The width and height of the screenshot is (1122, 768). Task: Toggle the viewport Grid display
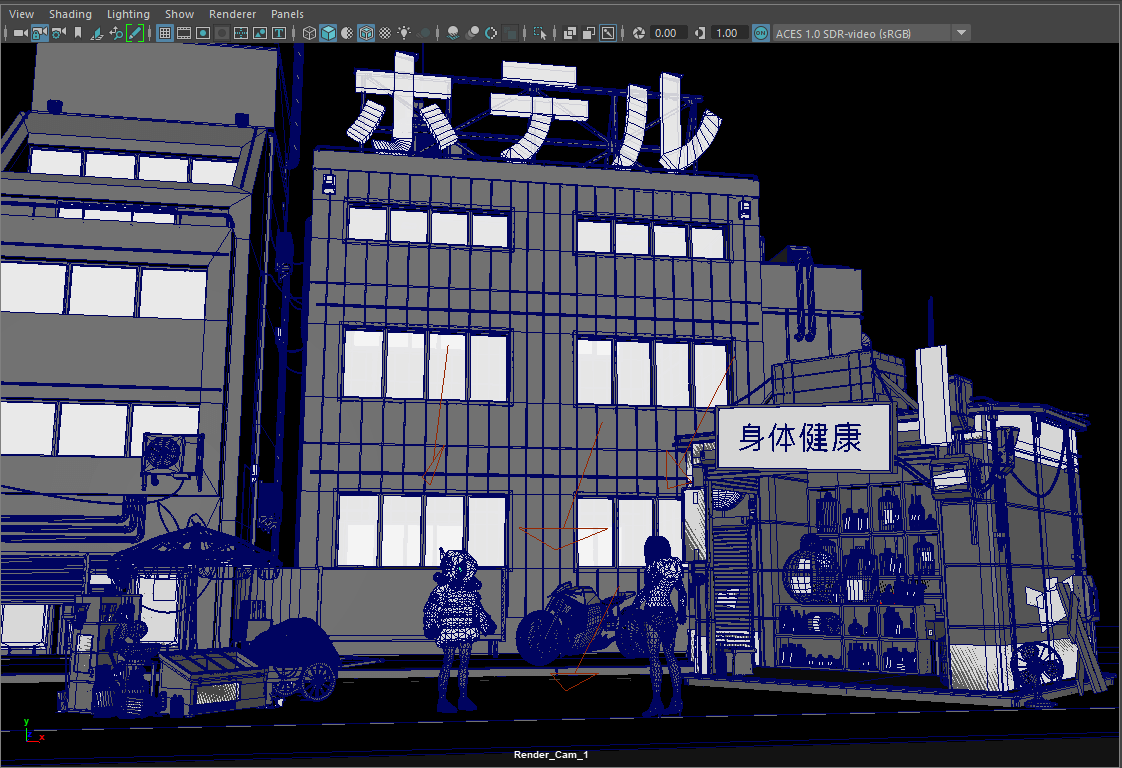[x=165, y=33]
